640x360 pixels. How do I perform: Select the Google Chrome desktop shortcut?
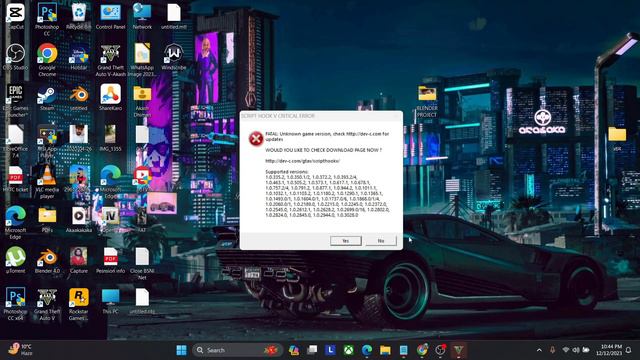[x=47, y=60]
